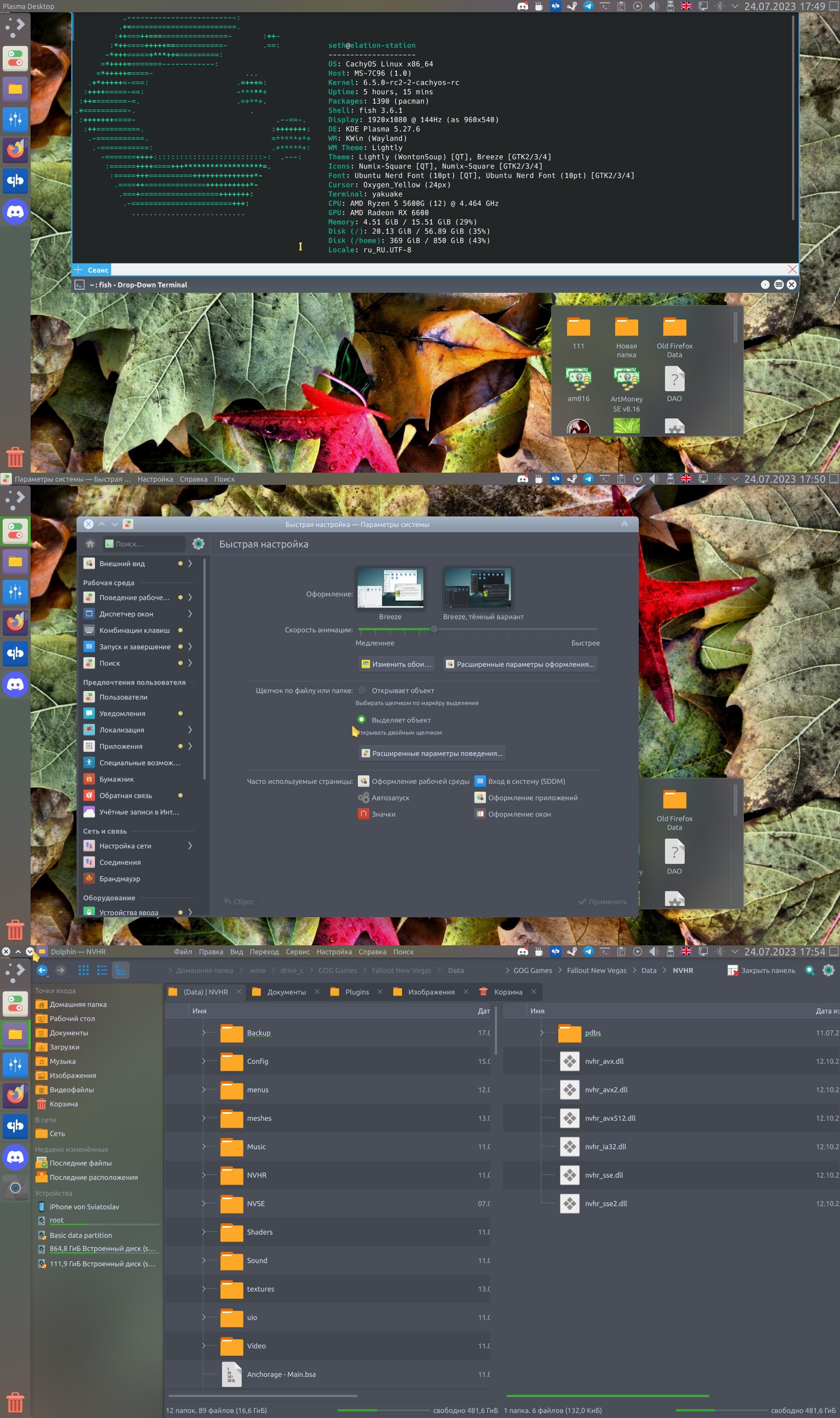Image resolution: width=840 pixels, height=1418 pixels.
Task: Jump to drive_c in the breadcrumb path
Action: (x=292, y=970)
